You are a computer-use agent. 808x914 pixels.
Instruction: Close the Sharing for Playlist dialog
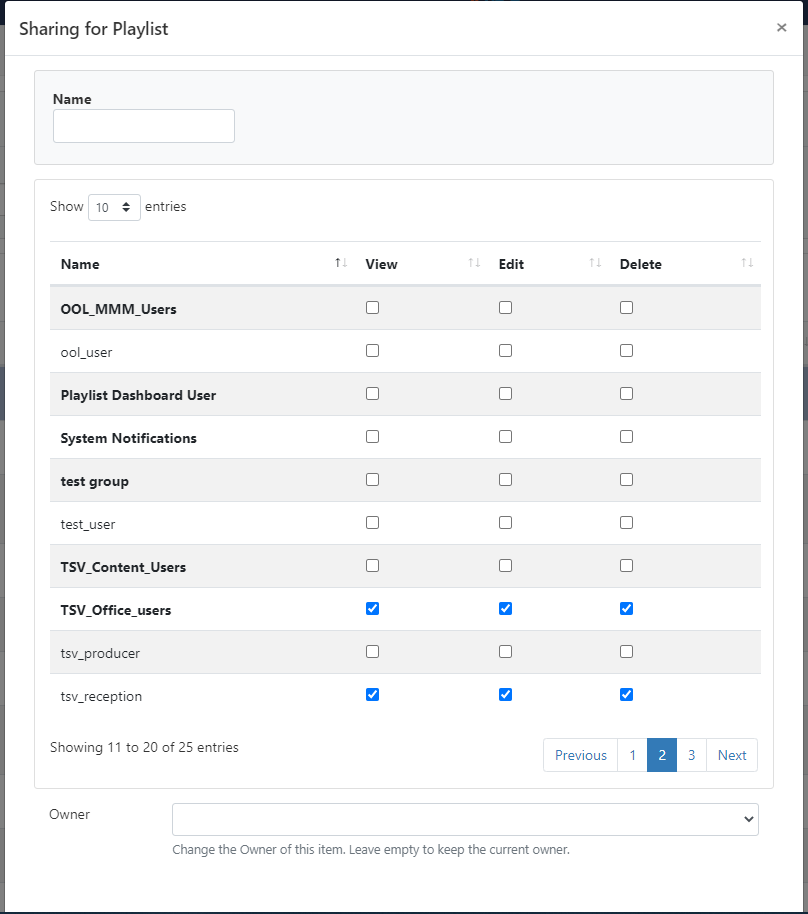coord(781,27)
